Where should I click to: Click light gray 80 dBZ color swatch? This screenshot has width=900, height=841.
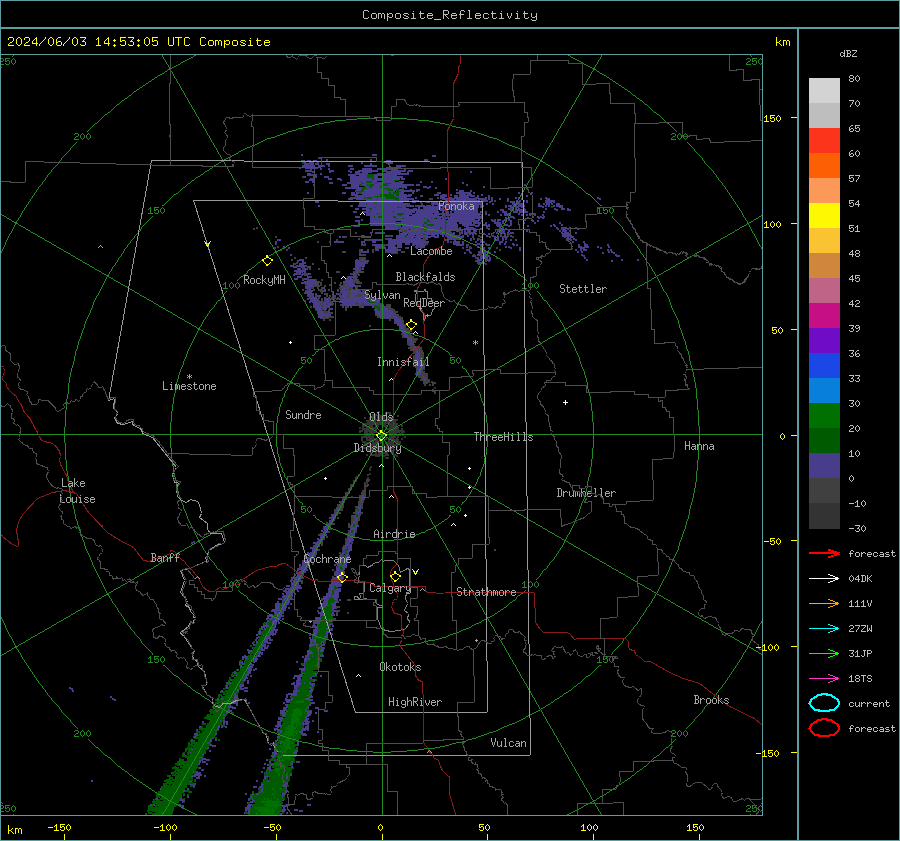[x=824, y=91]
